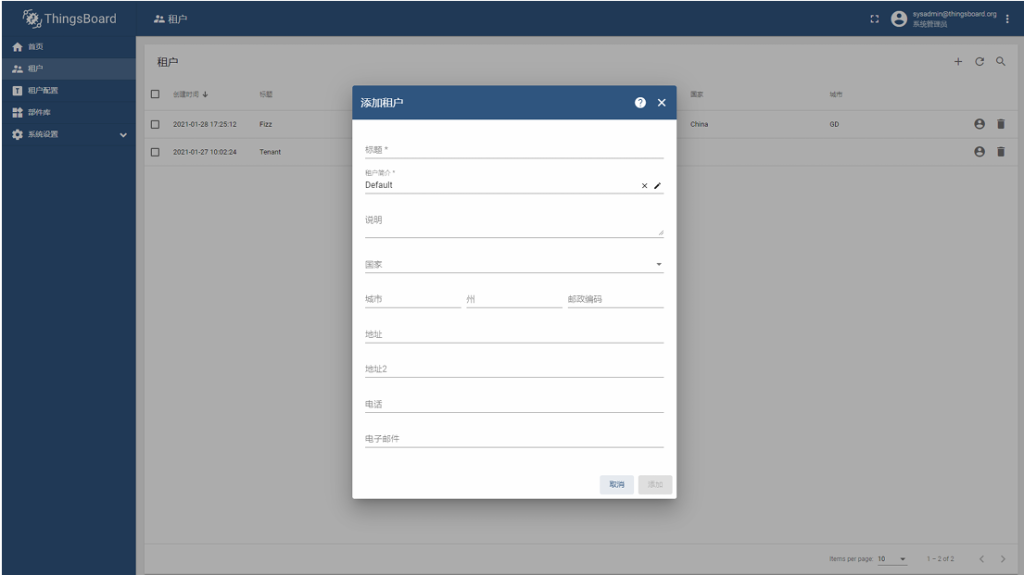Click the 添加 add button
1024x575 pixels.
pos(655,484)
